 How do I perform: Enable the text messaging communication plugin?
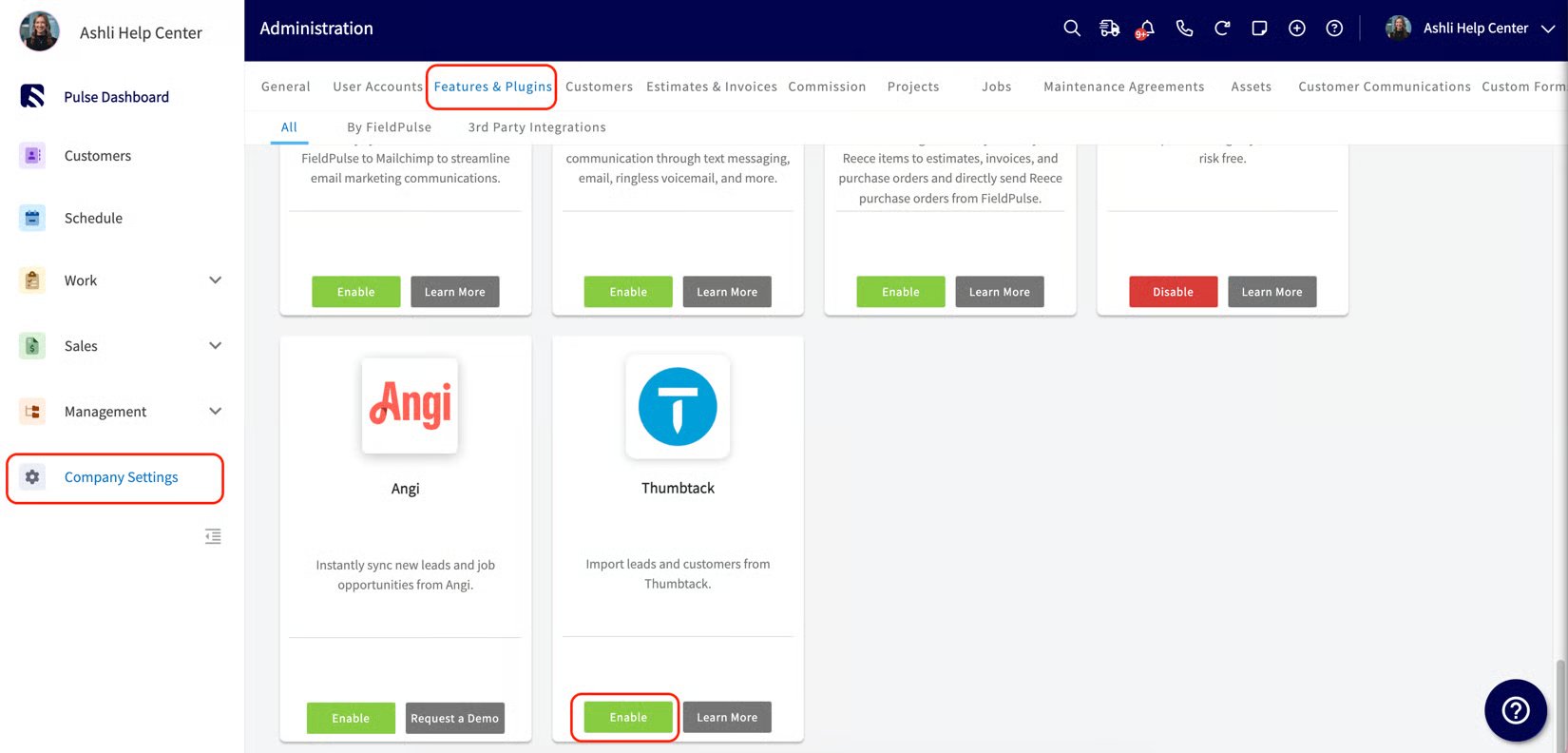pos(628,292)
